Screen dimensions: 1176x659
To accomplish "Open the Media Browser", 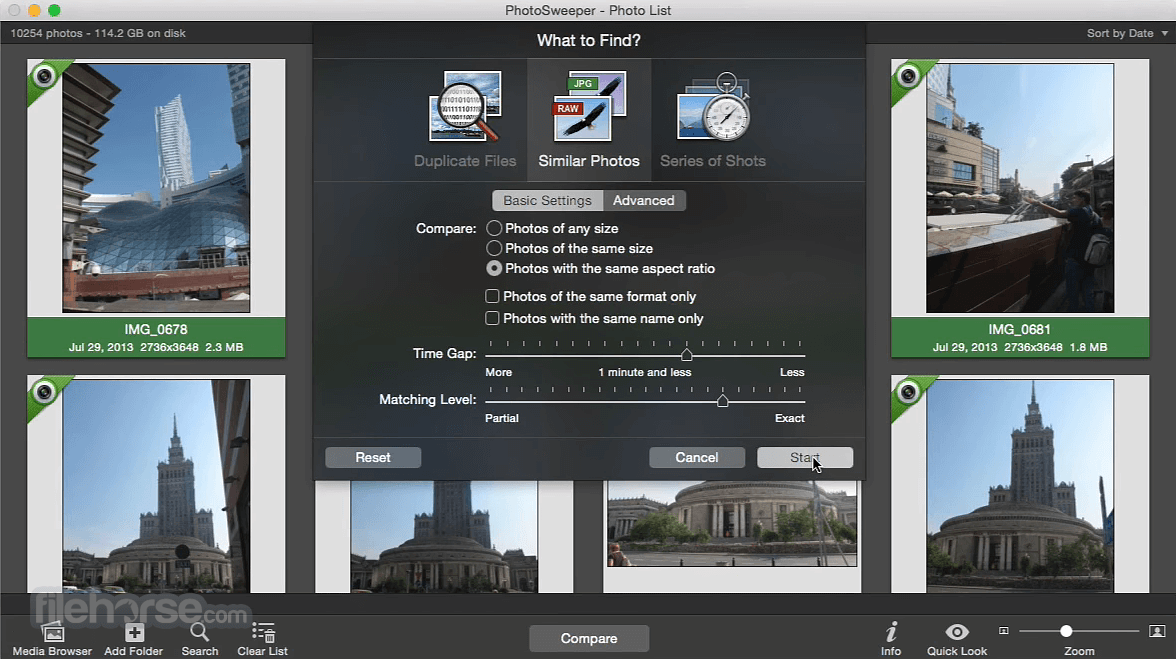I will click(52, 633).
